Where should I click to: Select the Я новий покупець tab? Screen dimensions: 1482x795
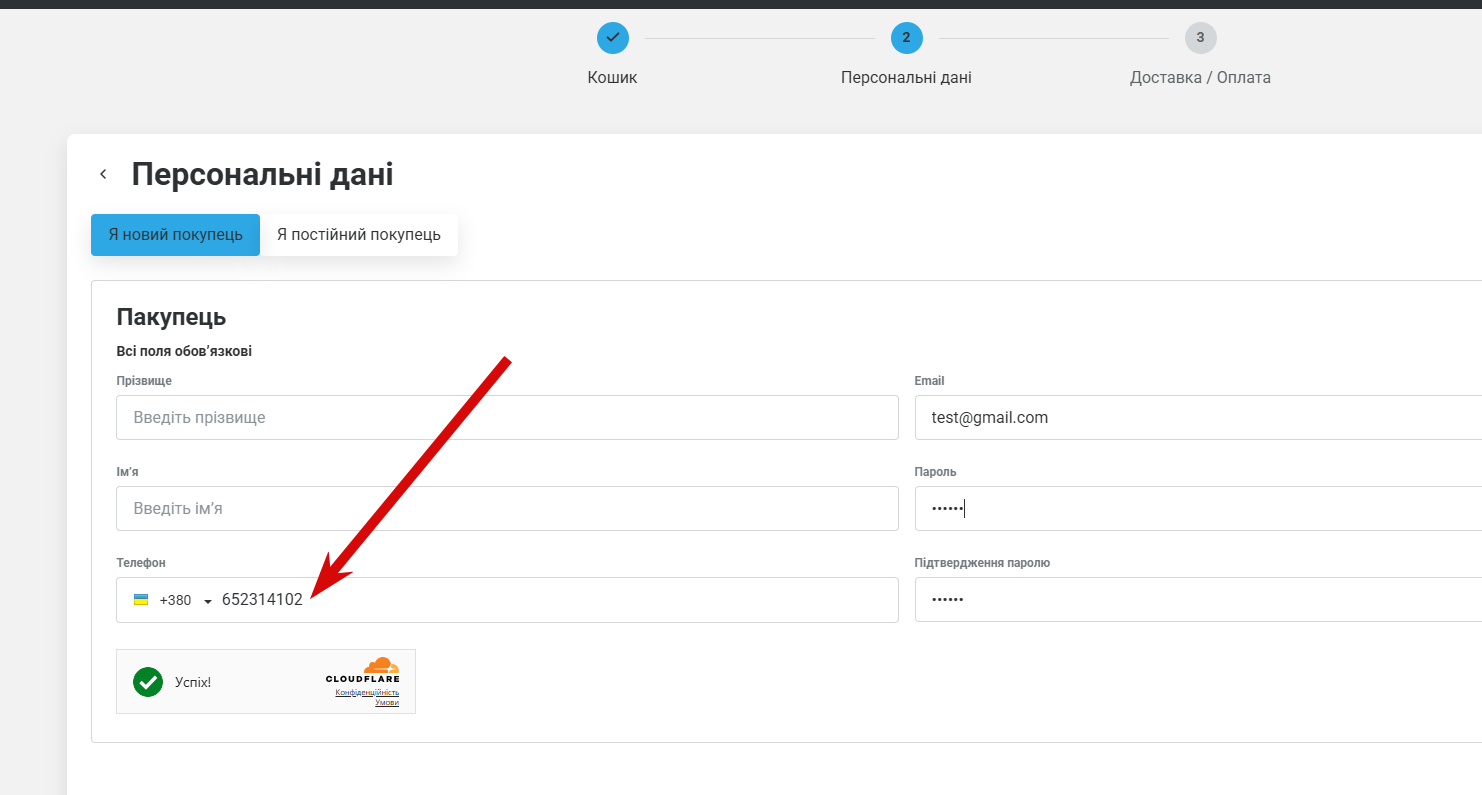coord(175,234)
